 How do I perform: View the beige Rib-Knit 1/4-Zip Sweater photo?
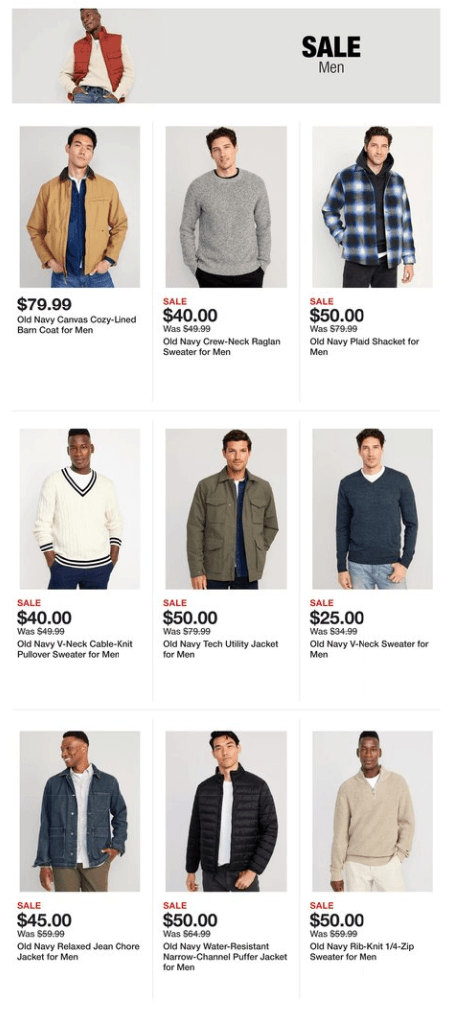tap(373, 812)
